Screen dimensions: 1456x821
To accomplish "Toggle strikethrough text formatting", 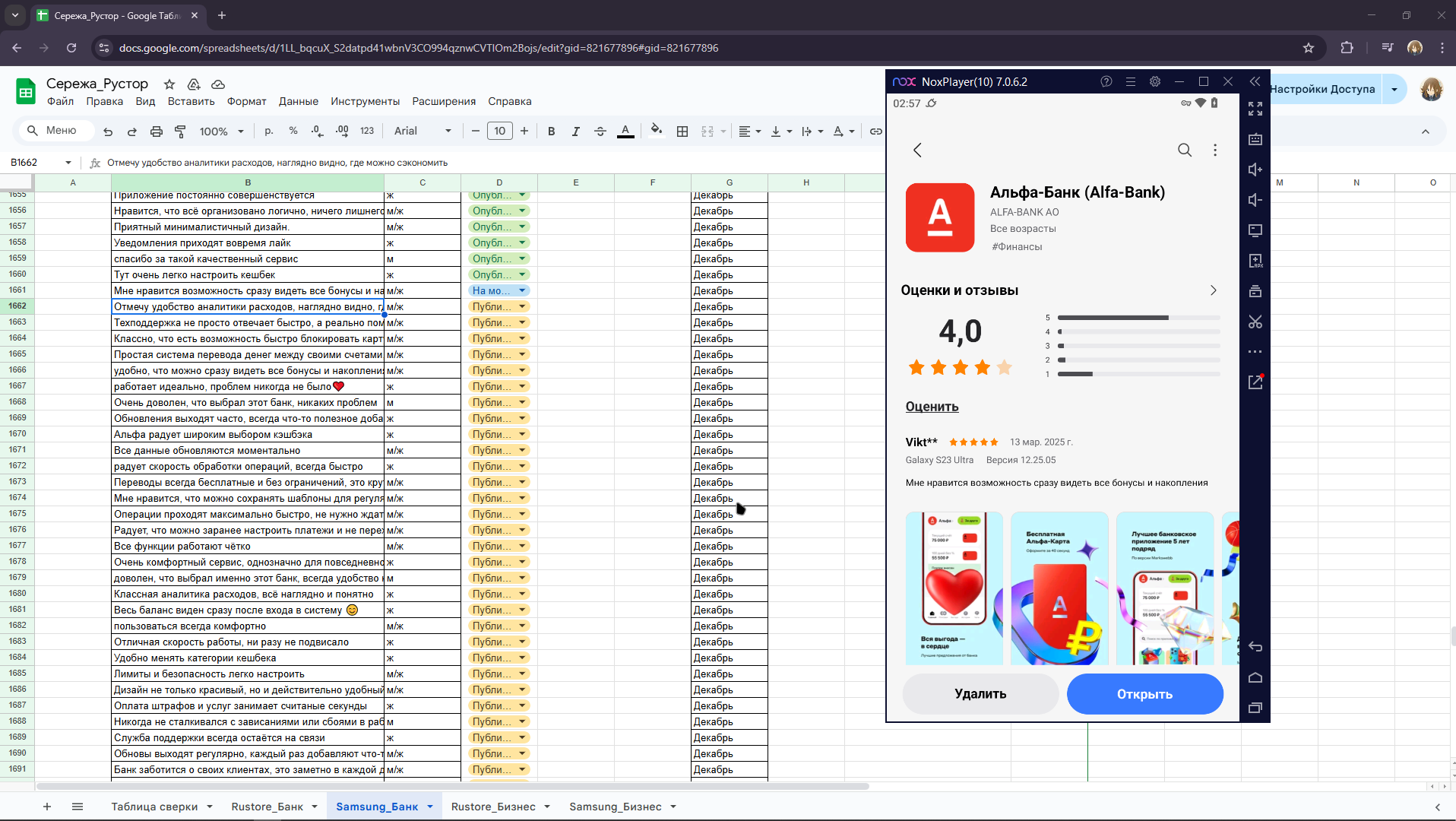I will click(x=600, y=131).
